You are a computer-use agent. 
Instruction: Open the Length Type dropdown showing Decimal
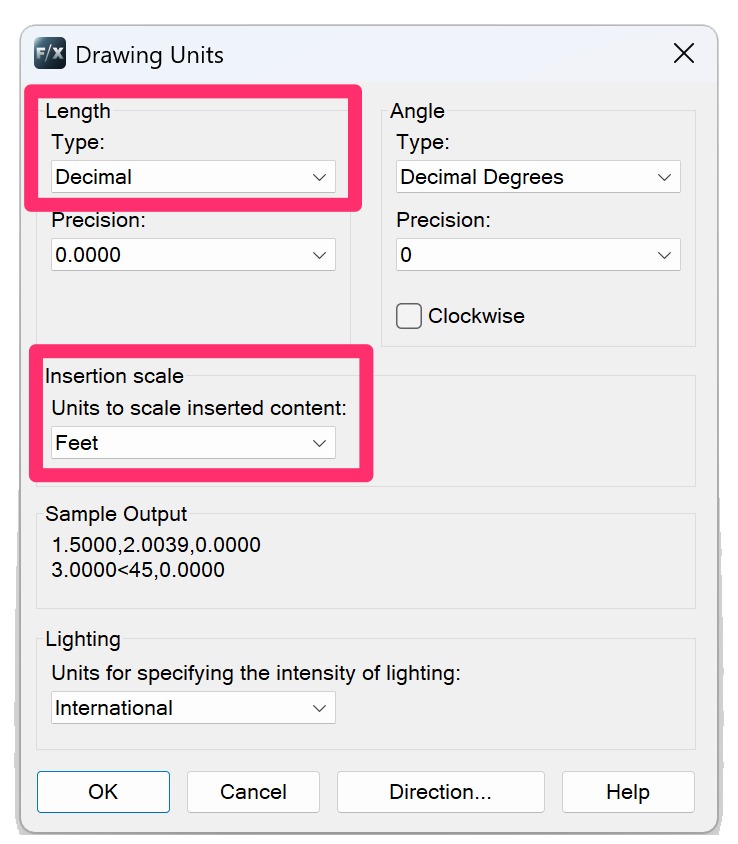[193, 177]
